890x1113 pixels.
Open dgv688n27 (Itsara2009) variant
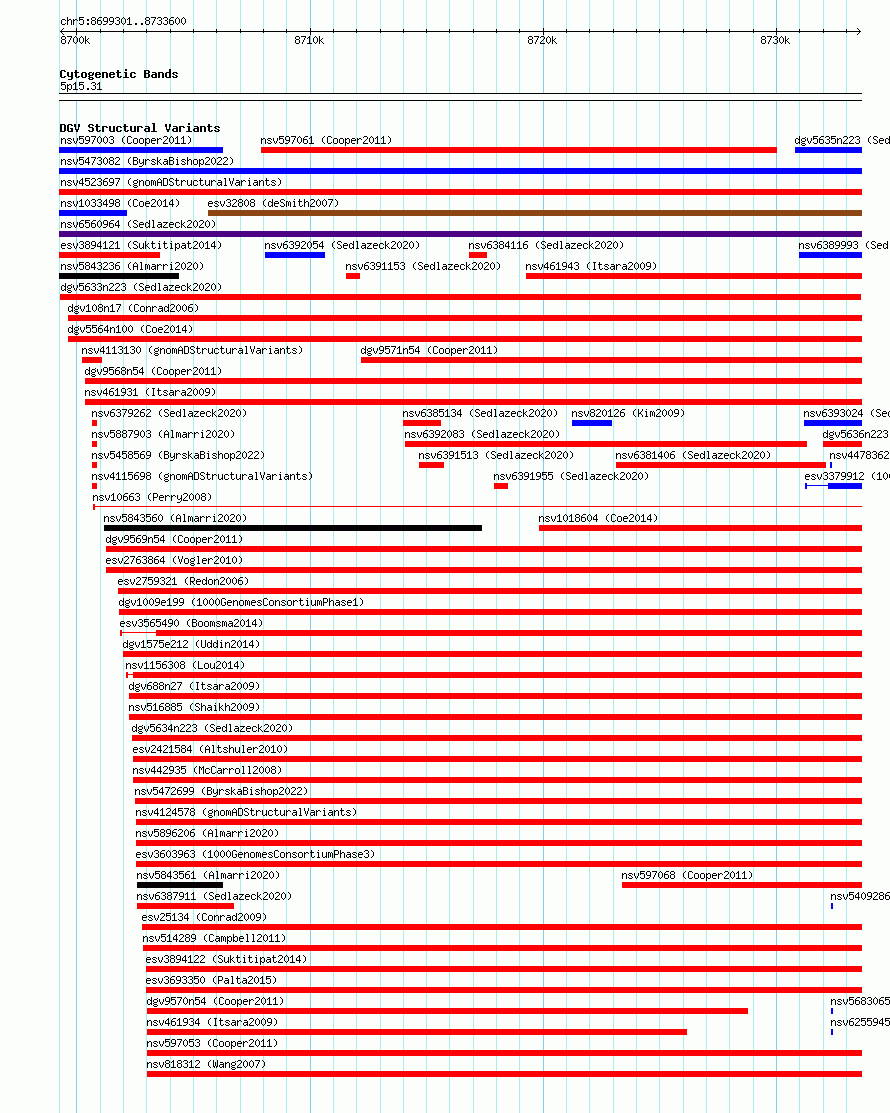[194, 686]
